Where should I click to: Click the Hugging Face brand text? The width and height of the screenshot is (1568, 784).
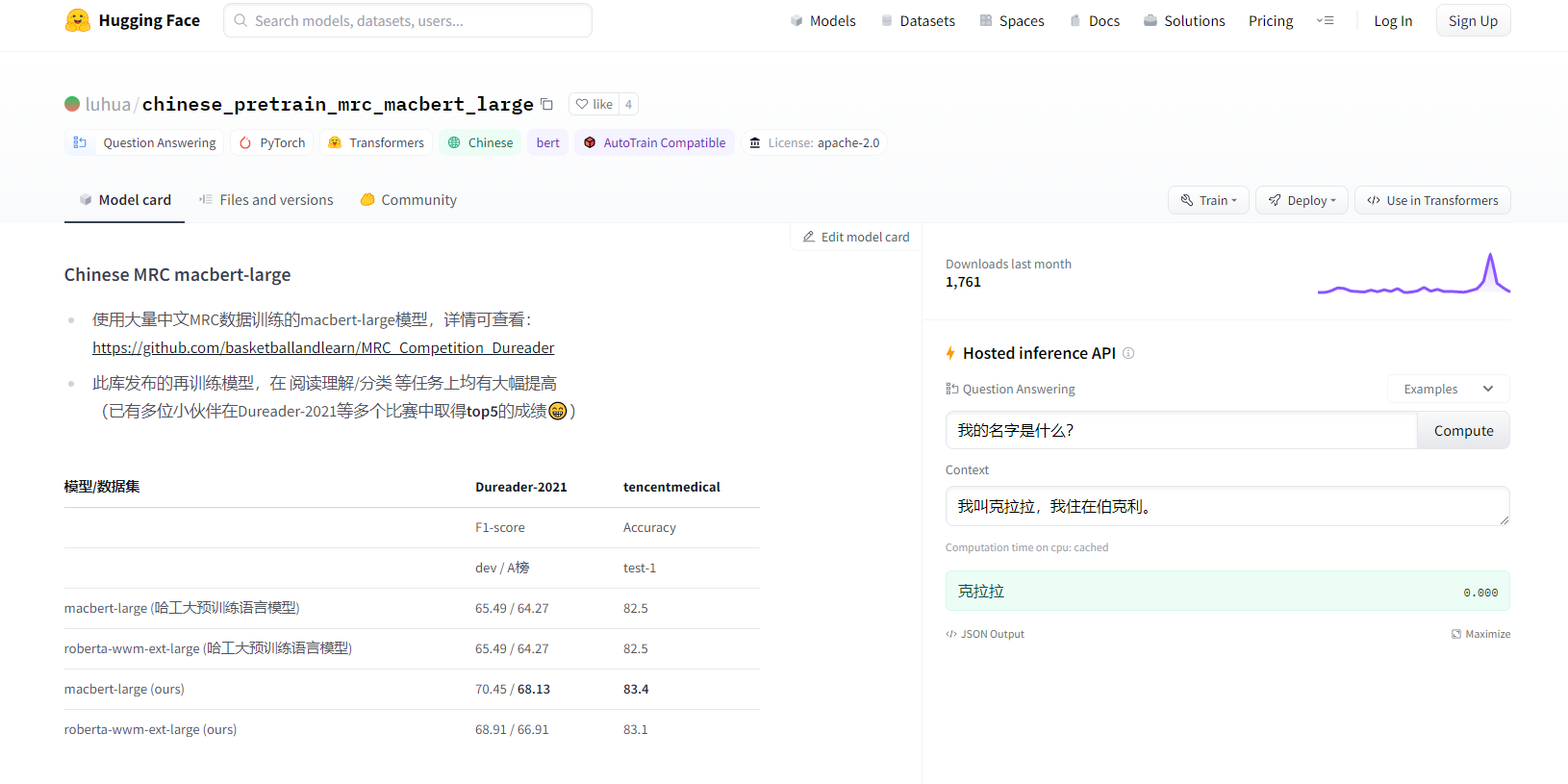point(149,20)
